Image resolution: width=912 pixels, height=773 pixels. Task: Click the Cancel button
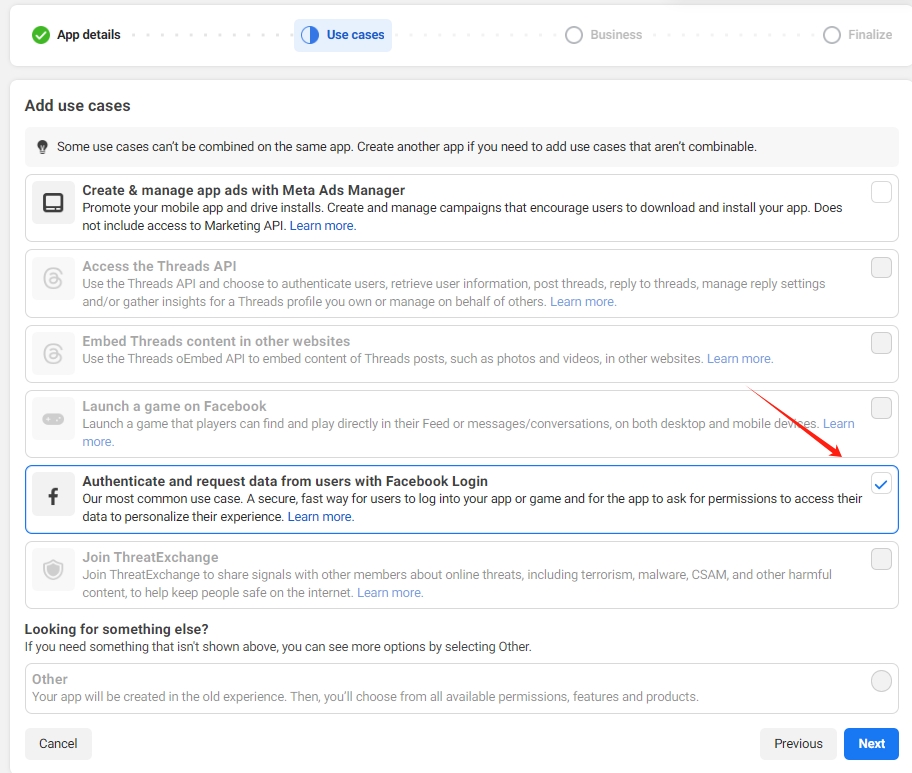click(x=57, y=744)
